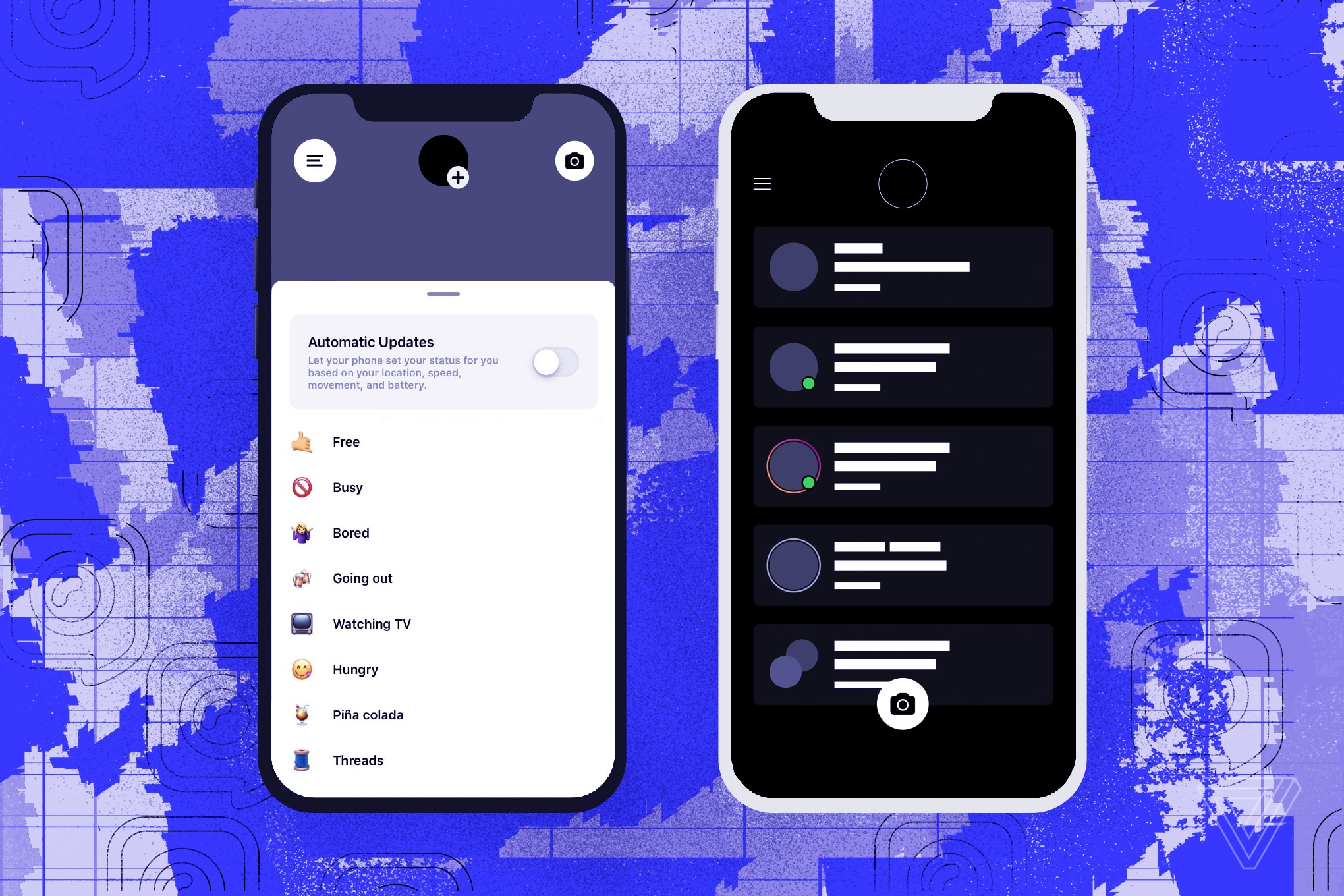
Task: Open the camera icon on left phone
Action: pyautogui.click(x=576, y=161)
